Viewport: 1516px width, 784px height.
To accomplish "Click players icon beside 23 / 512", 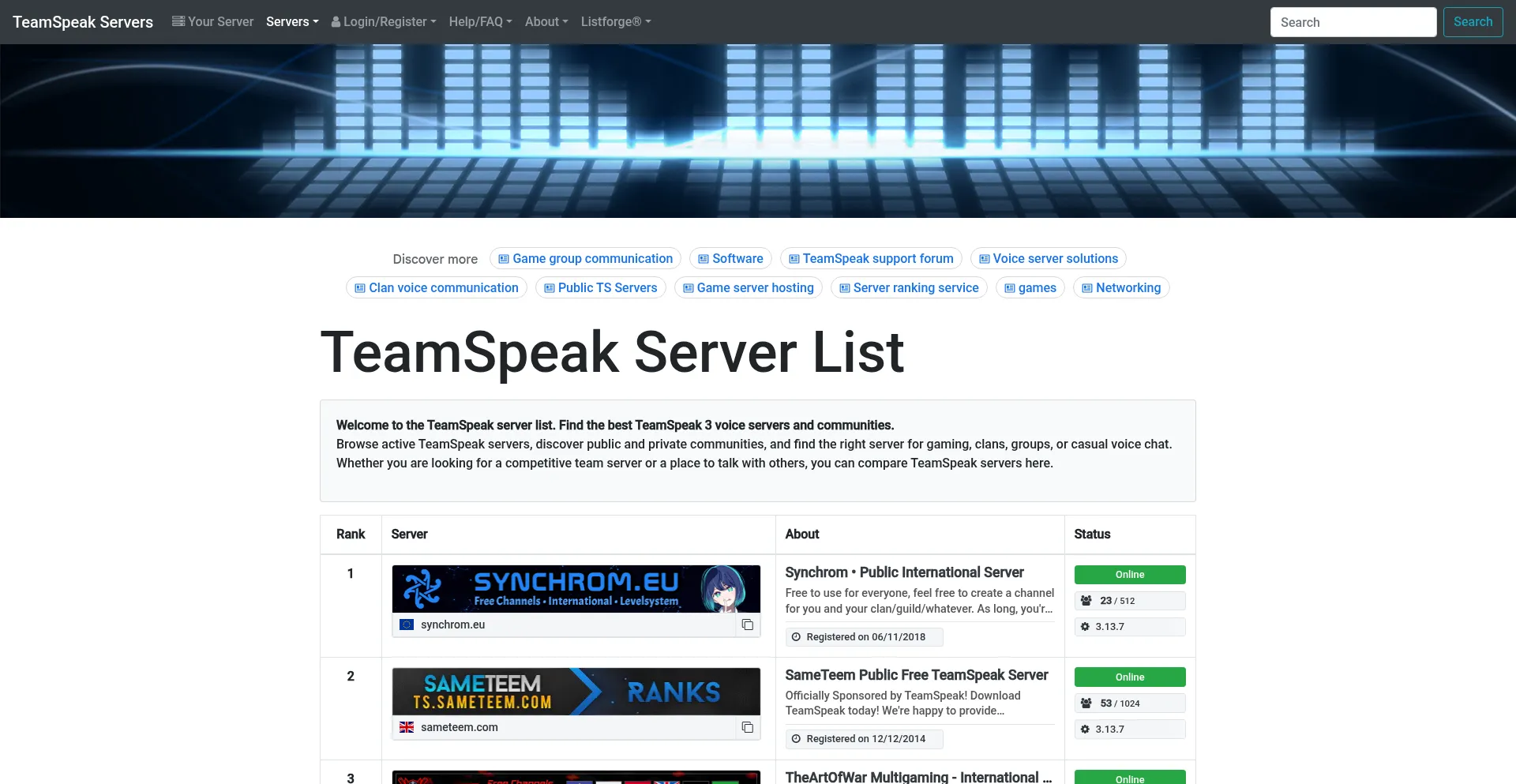I will pyautogui.click(x=1086, y=601).
